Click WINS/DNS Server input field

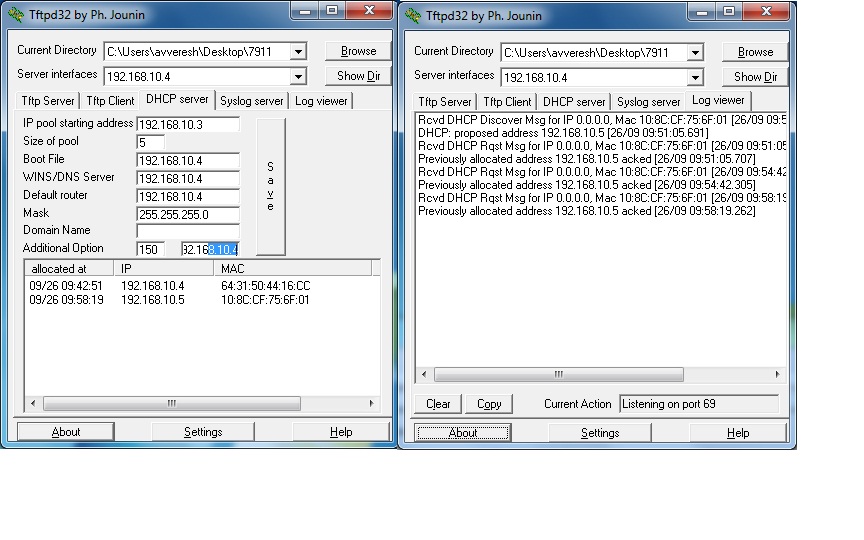coord(188,179)
